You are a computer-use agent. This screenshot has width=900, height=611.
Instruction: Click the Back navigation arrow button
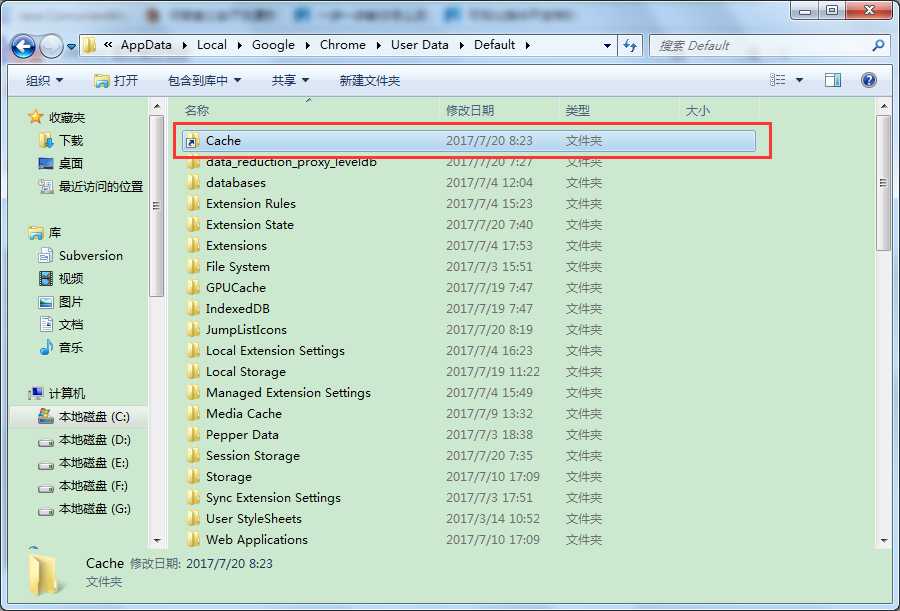click(24, 47)
